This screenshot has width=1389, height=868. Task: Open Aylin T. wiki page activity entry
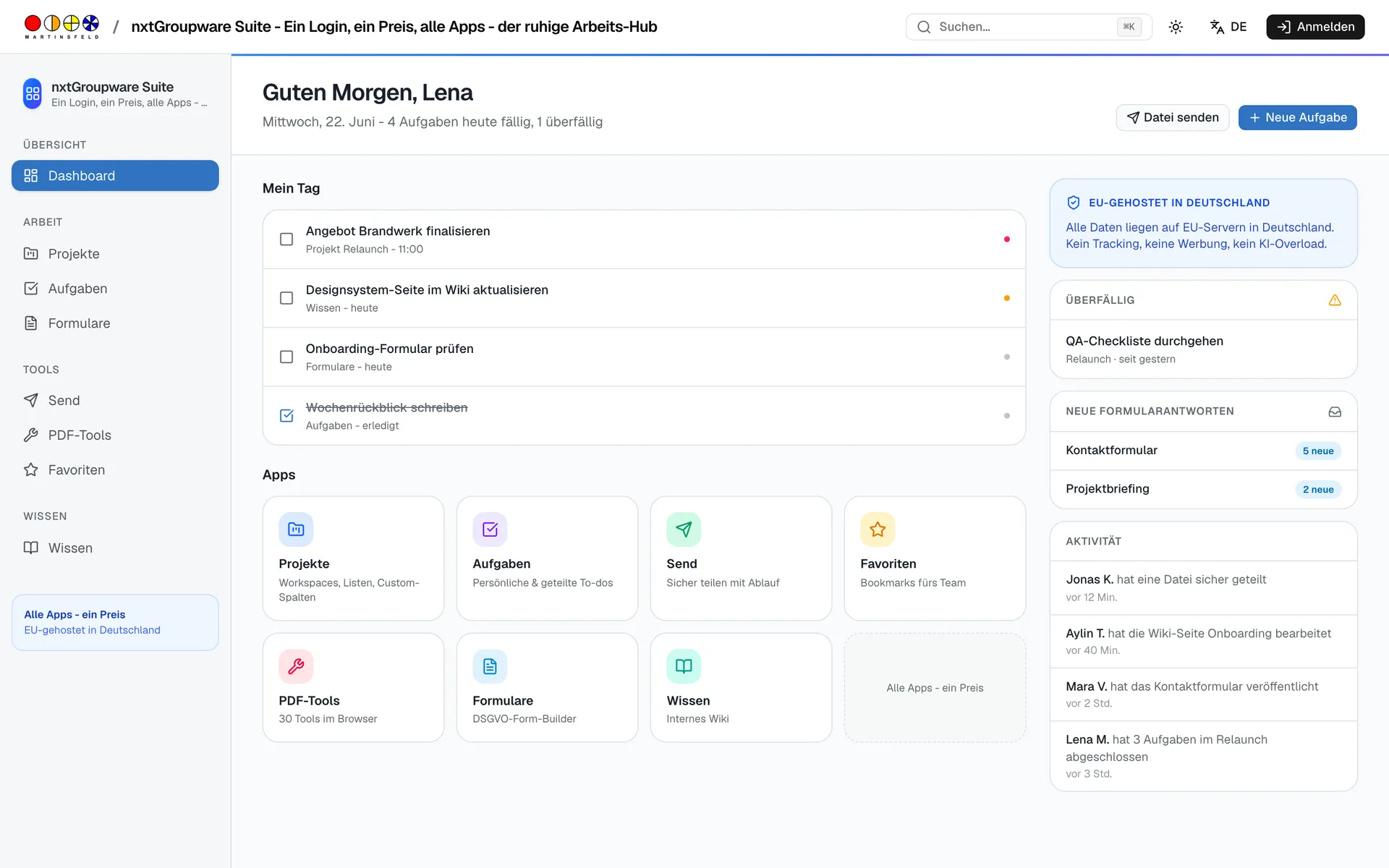[1203, 642]
